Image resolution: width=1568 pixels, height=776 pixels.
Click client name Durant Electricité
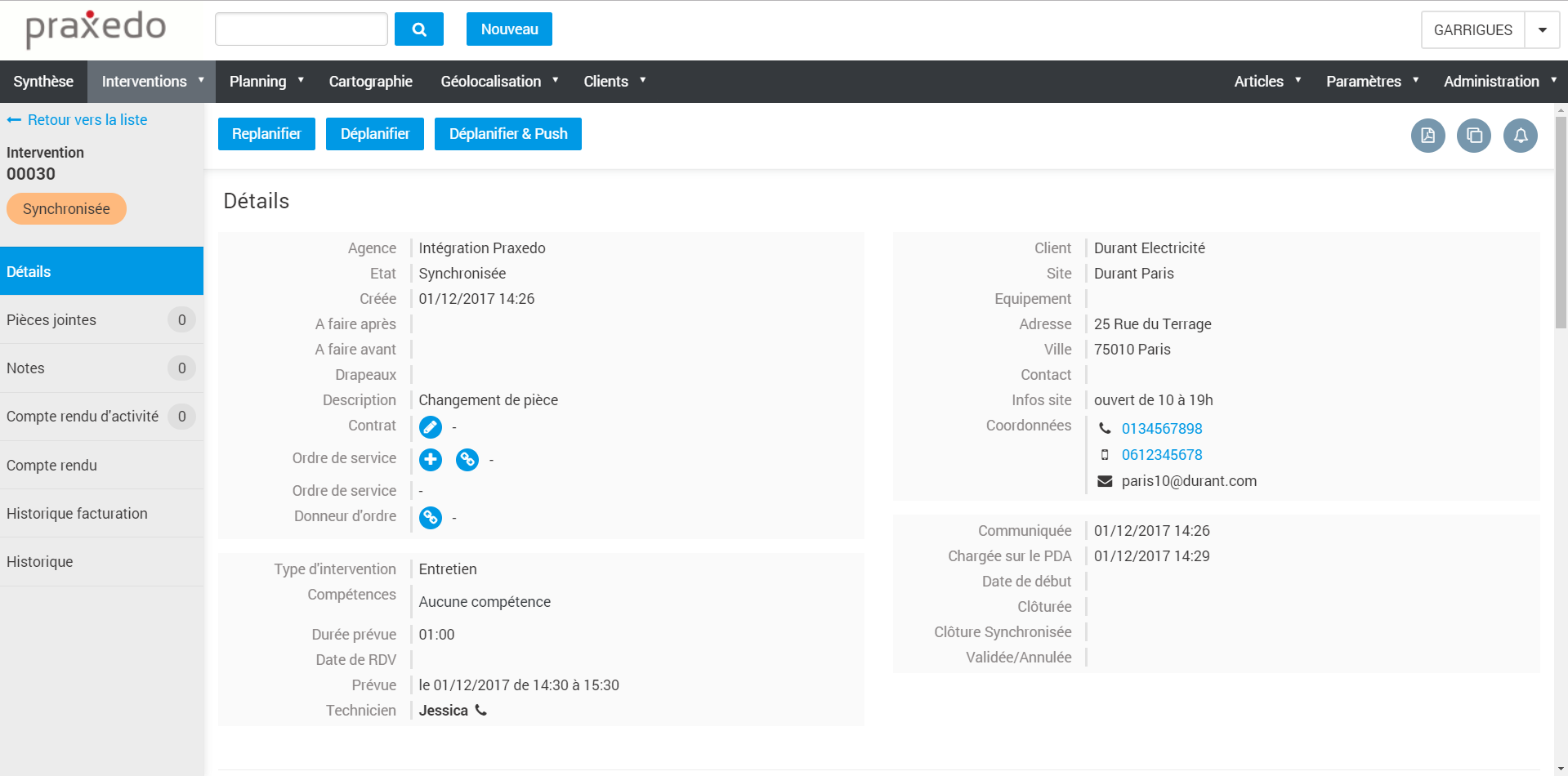pyautogui.click(x=1150, y=248)
